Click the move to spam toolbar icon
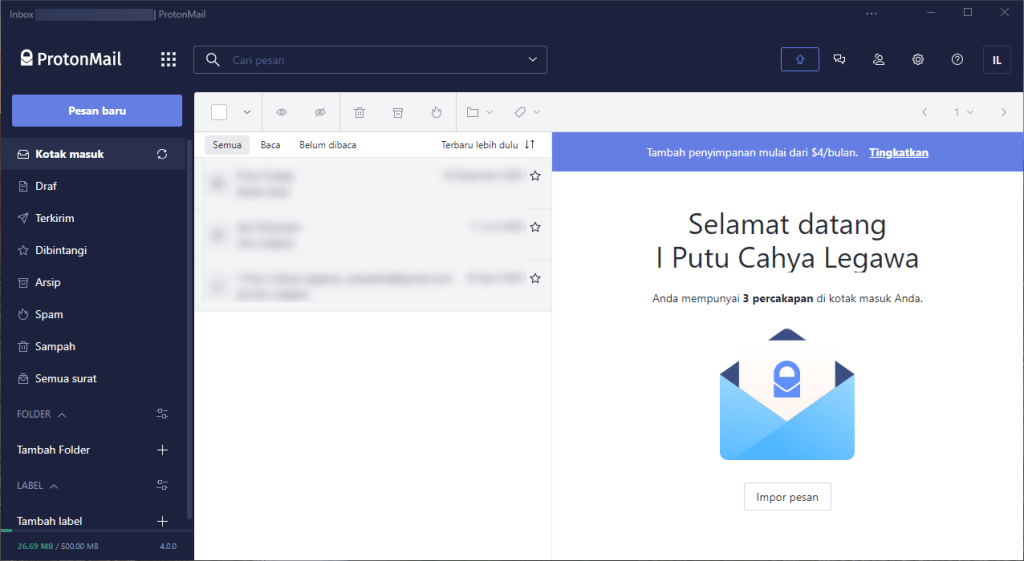This screenshot has height=561, width=1024. (x=436, y=112)
